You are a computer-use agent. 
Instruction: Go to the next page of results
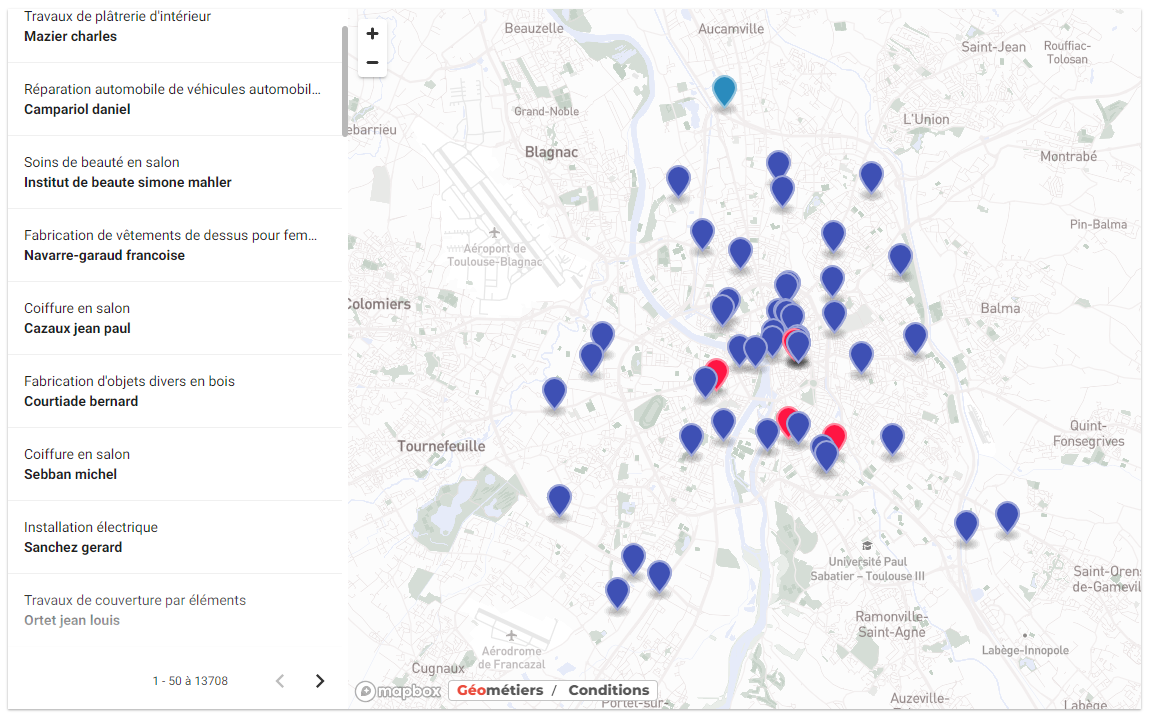(320, 681)
